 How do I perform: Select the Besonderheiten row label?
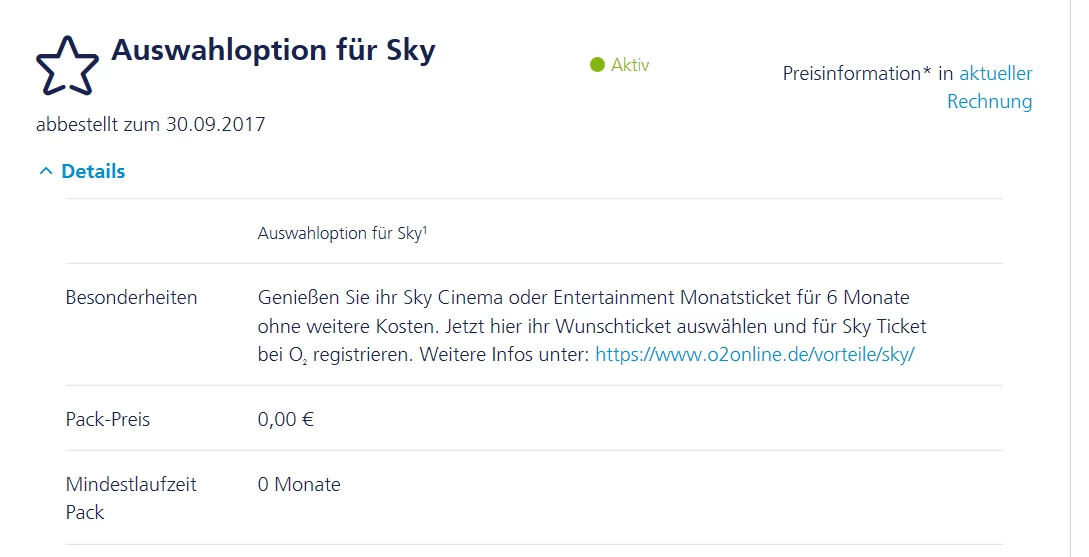click(x=131, y=298)
